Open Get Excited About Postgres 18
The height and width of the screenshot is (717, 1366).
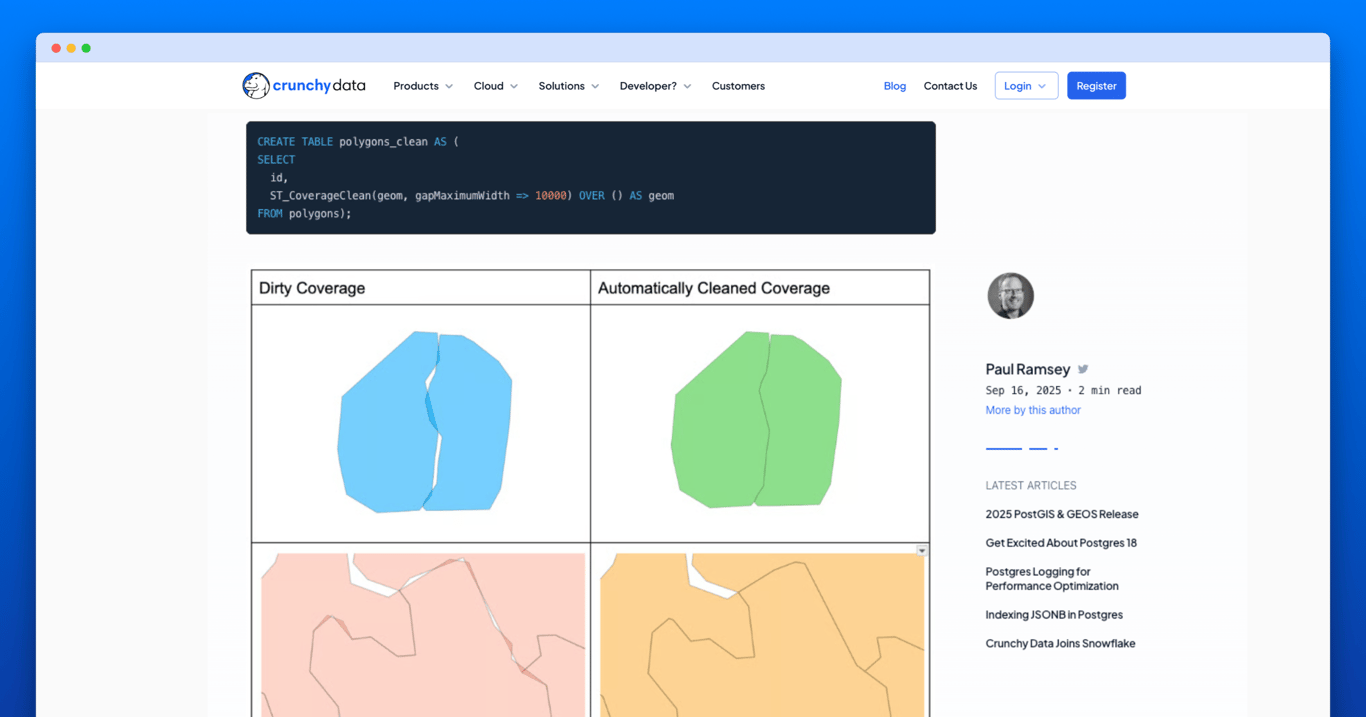1060,542
